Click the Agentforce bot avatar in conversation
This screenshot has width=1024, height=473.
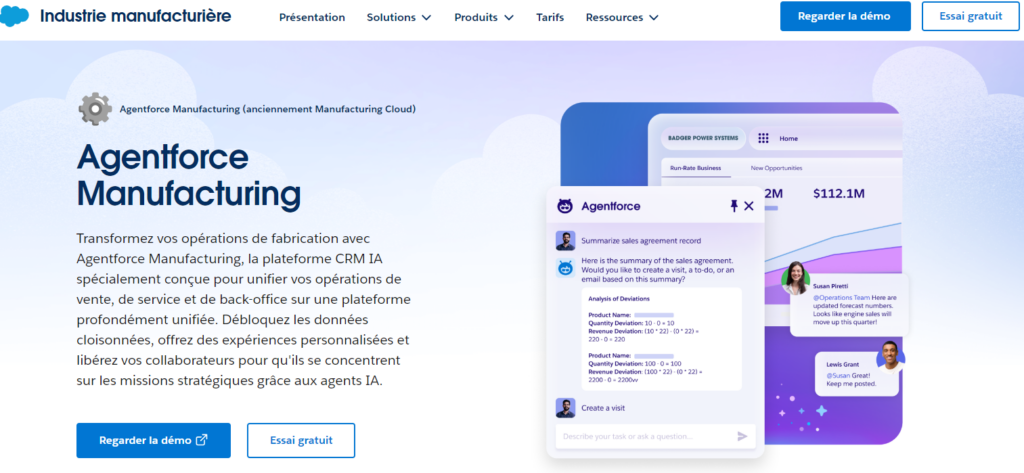[565, 268]
